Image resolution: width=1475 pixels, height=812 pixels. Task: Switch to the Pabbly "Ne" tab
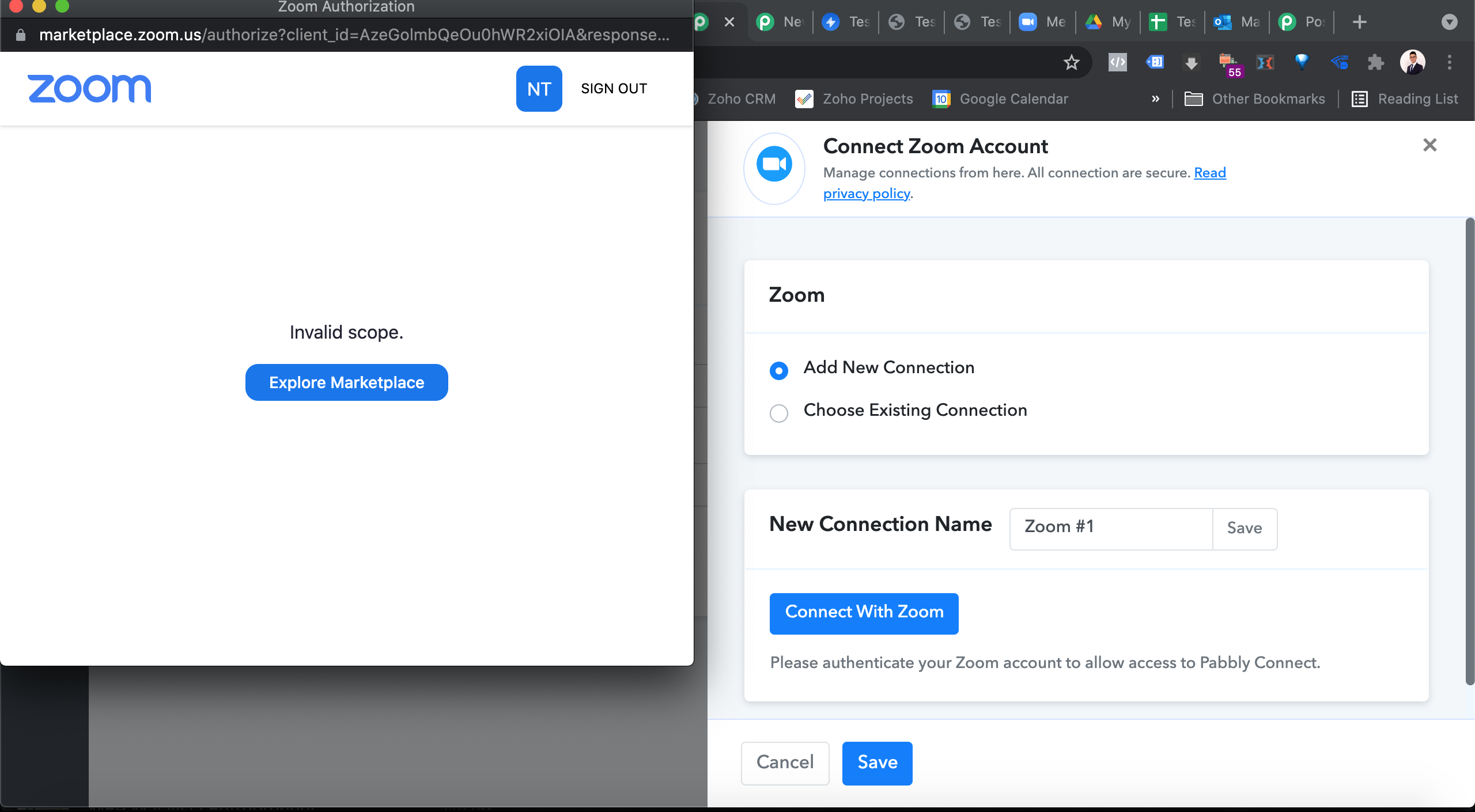click(x=781, y=22)
